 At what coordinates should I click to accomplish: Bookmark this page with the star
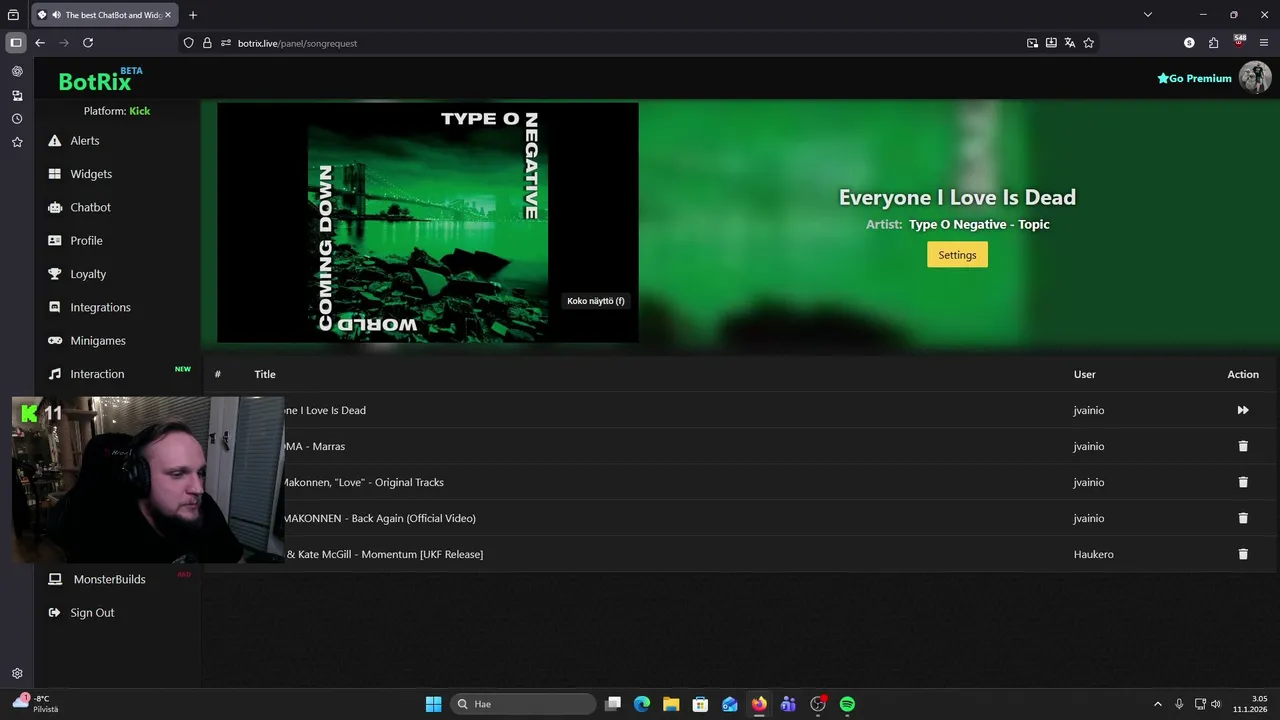click(1089, 43)
